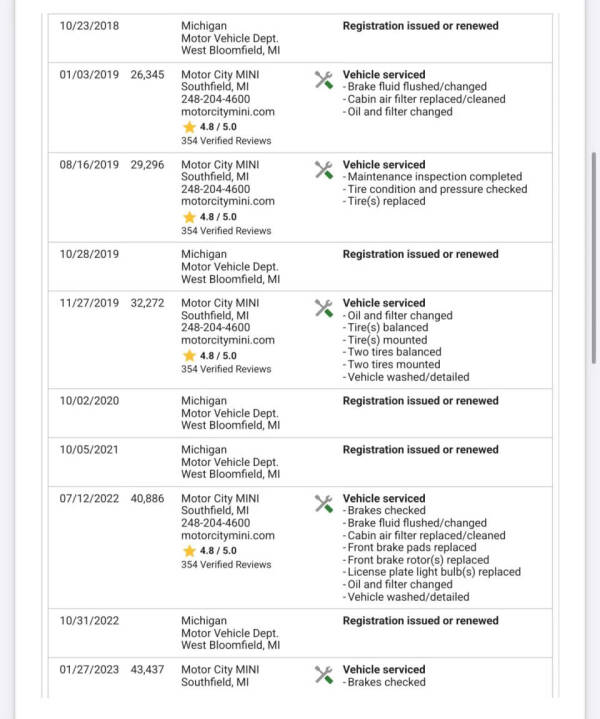Open motorcitymini.com link in 11/27/2019 entry
The image size is (600, 719).
click(x=227, y=340)
